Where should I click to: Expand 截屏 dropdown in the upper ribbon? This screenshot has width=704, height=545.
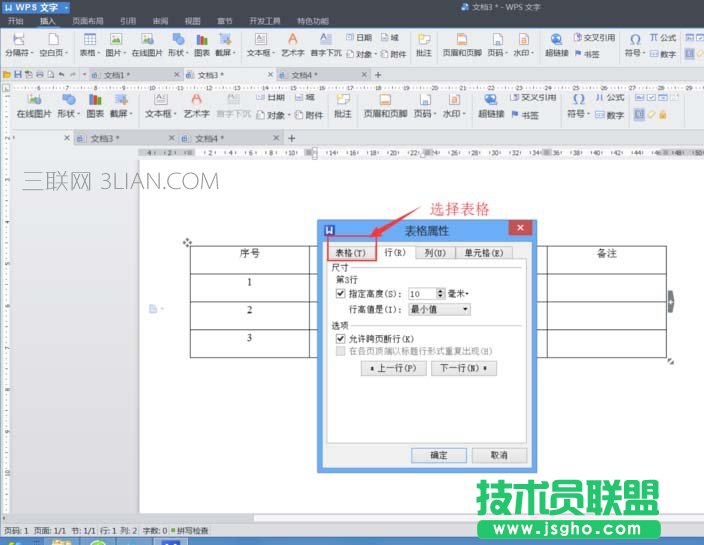234,53
